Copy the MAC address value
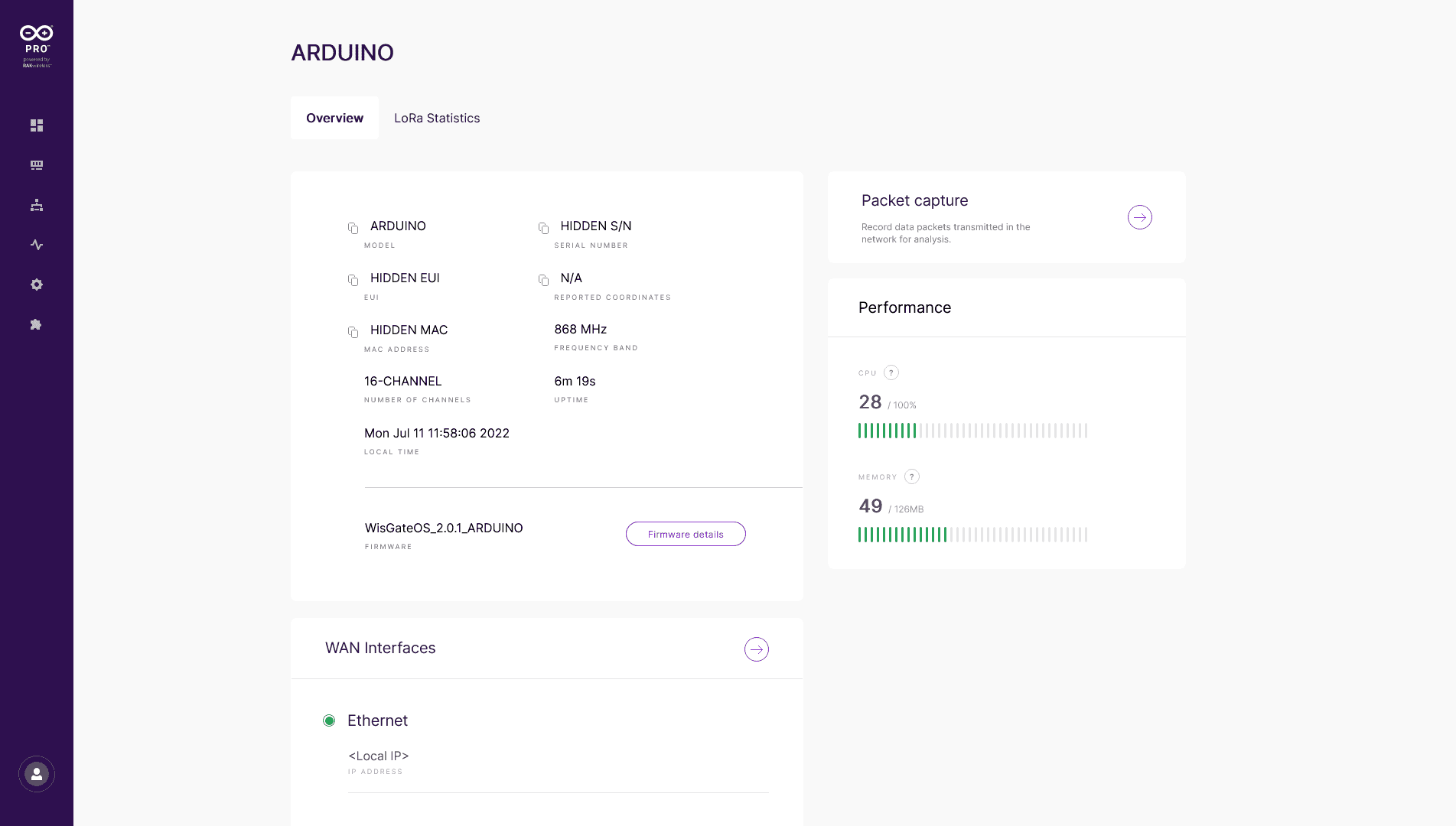The height and width of the screenshot is (826, 1456). (353, 332)
